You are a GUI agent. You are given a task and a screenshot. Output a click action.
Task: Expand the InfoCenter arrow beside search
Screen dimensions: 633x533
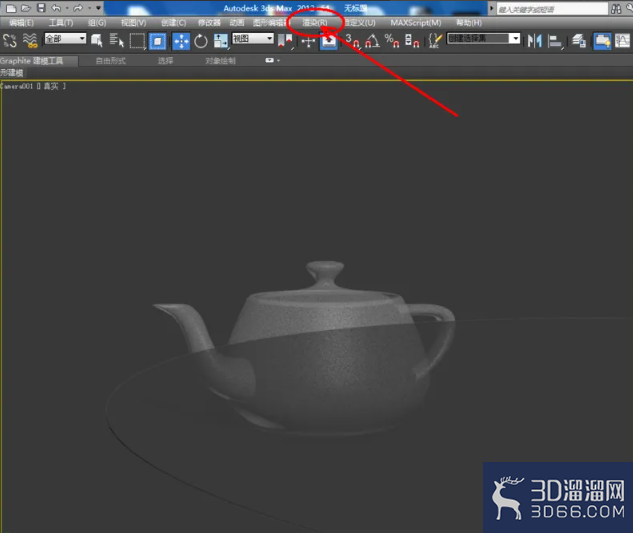492,8
